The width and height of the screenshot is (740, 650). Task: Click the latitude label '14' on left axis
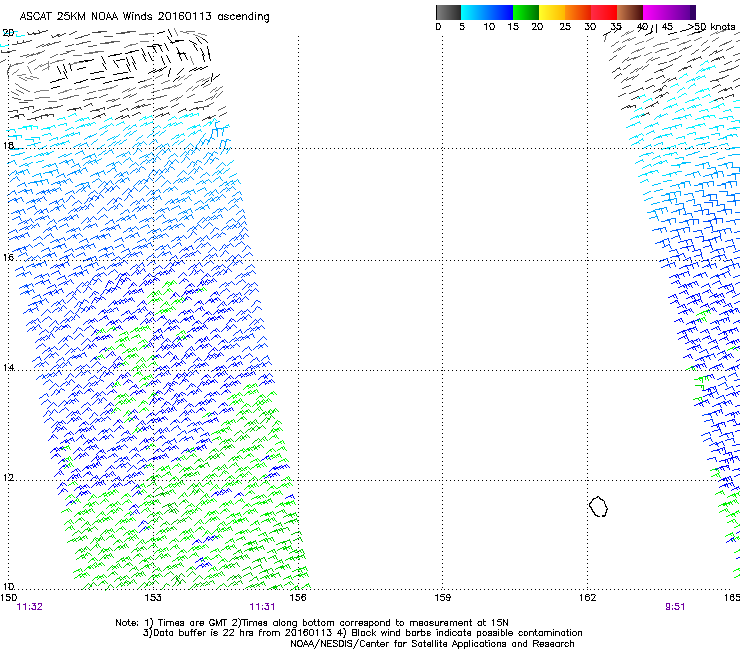8,367
